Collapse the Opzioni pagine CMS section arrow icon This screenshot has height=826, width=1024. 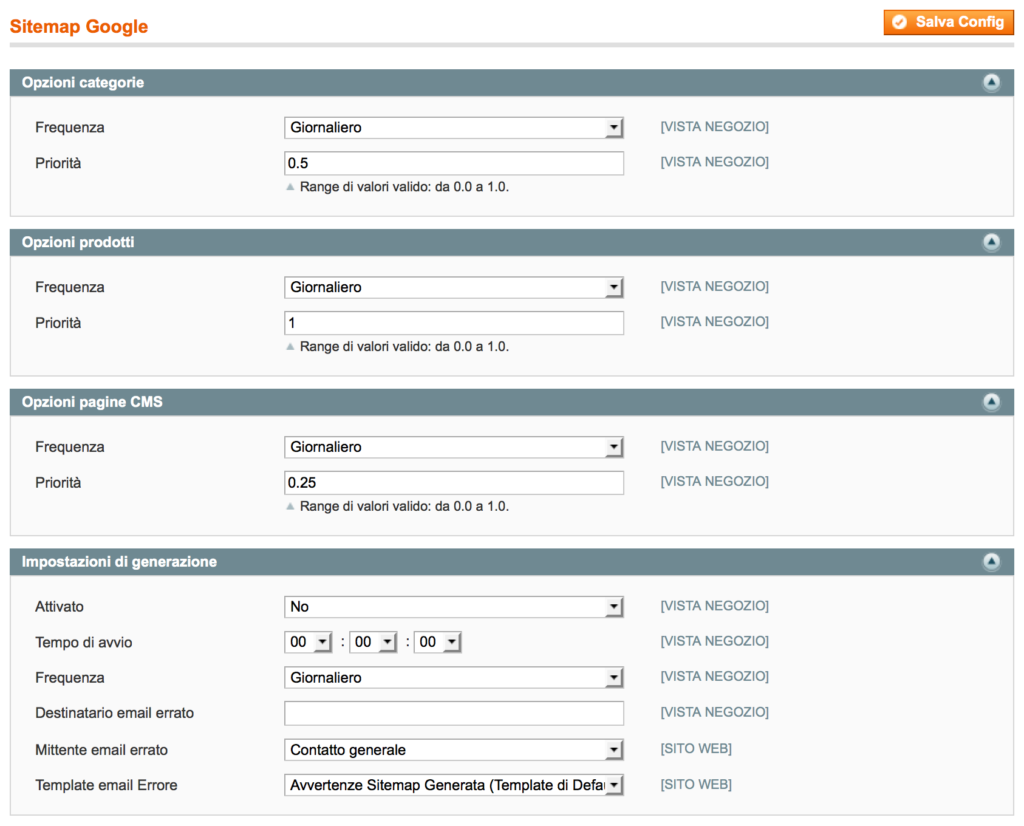pos(991,402)
